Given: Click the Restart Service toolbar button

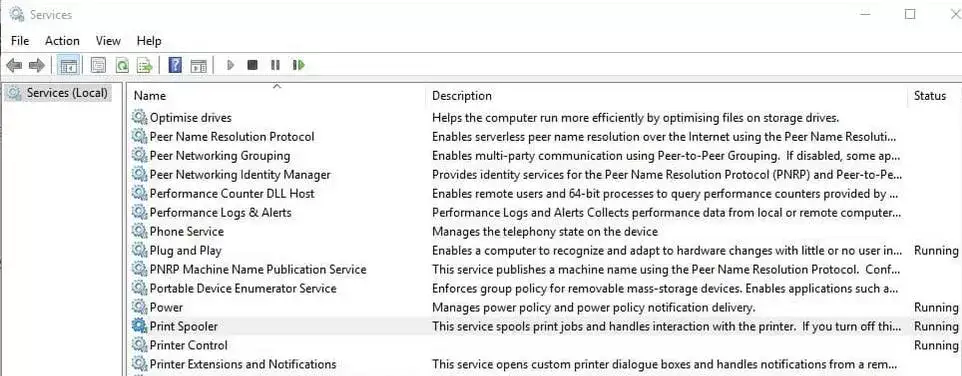Looking at the screenshot, I should [299, 65].
